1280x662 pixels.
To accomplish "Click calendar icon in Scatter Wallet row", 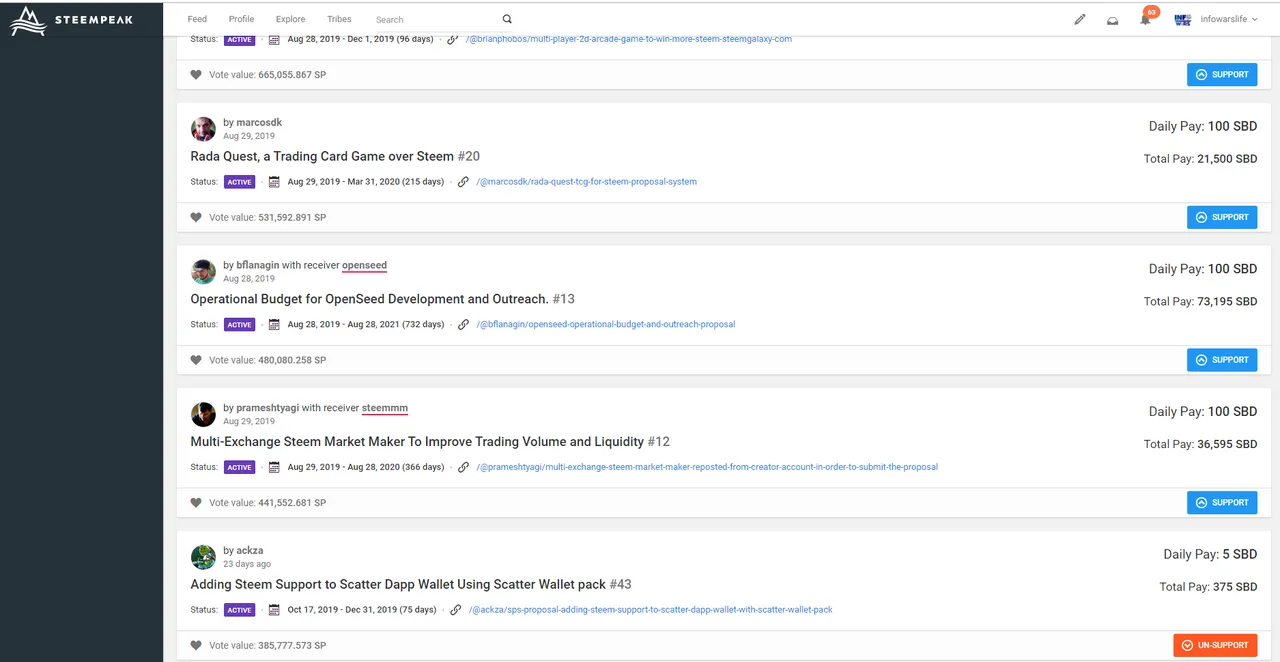I will tap(274, 610).
